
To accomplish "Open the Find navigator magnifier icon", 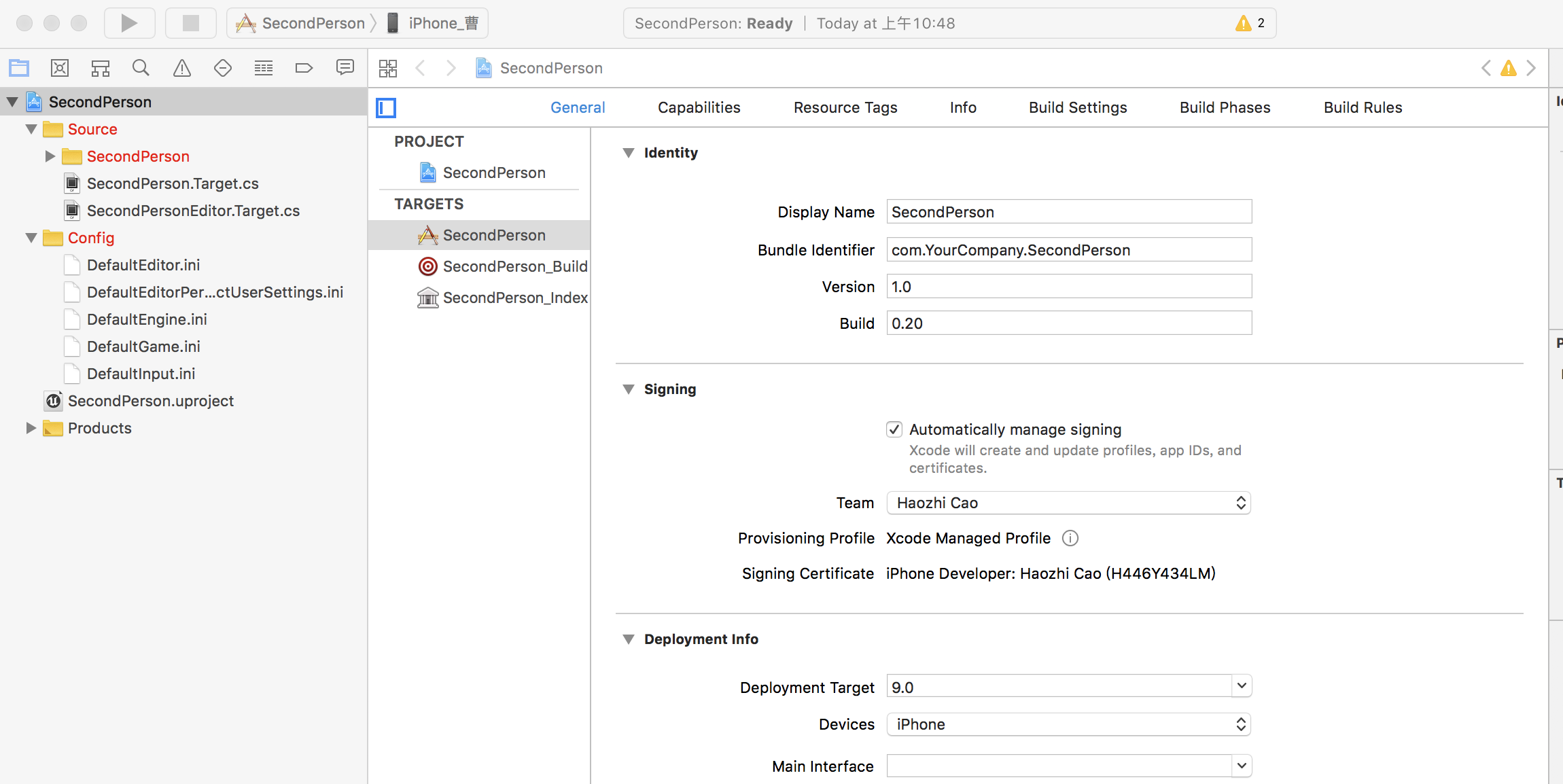I will point(141,68).
